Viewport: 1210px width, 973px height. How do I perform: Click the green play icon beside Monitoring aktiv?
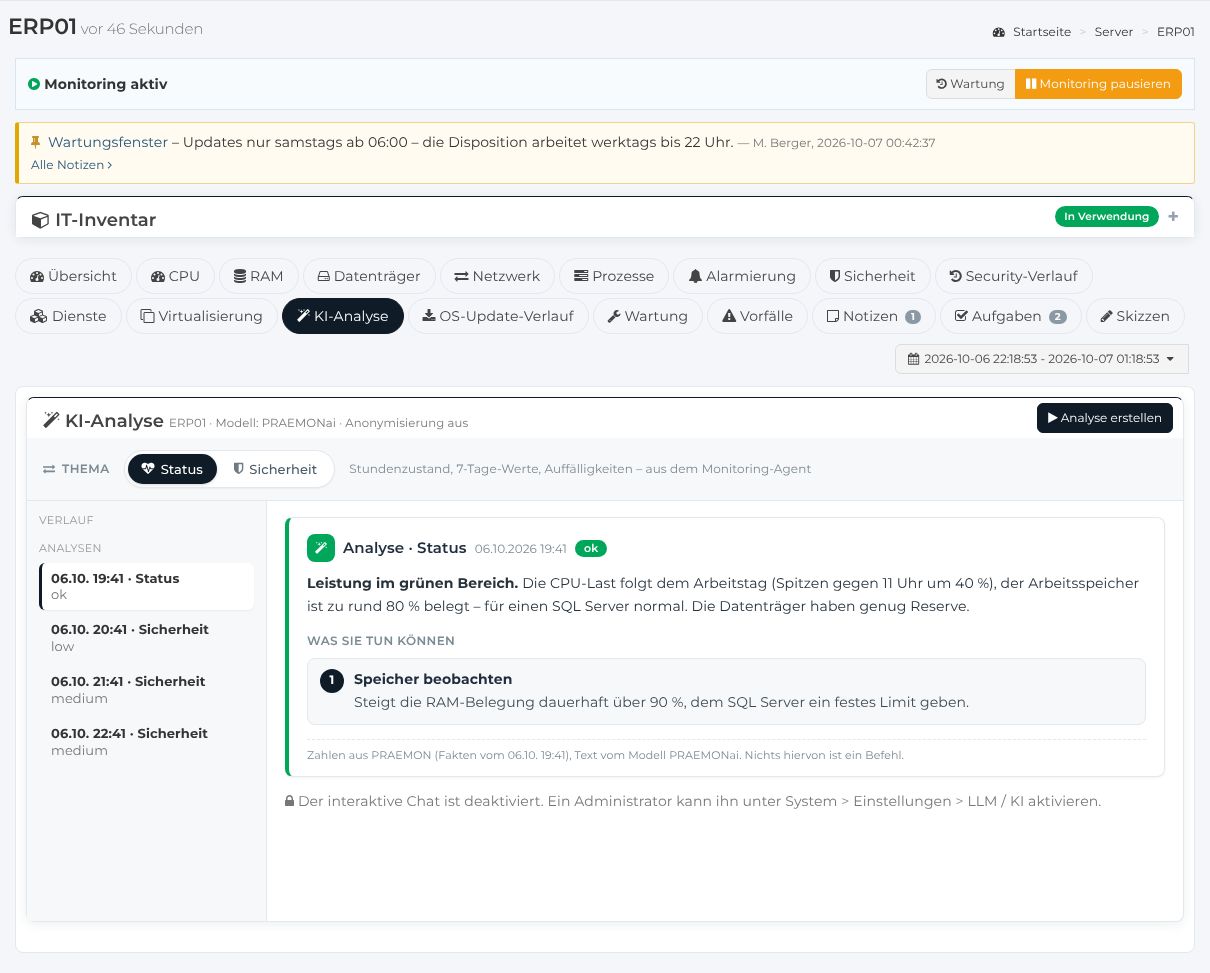(34, 85)
